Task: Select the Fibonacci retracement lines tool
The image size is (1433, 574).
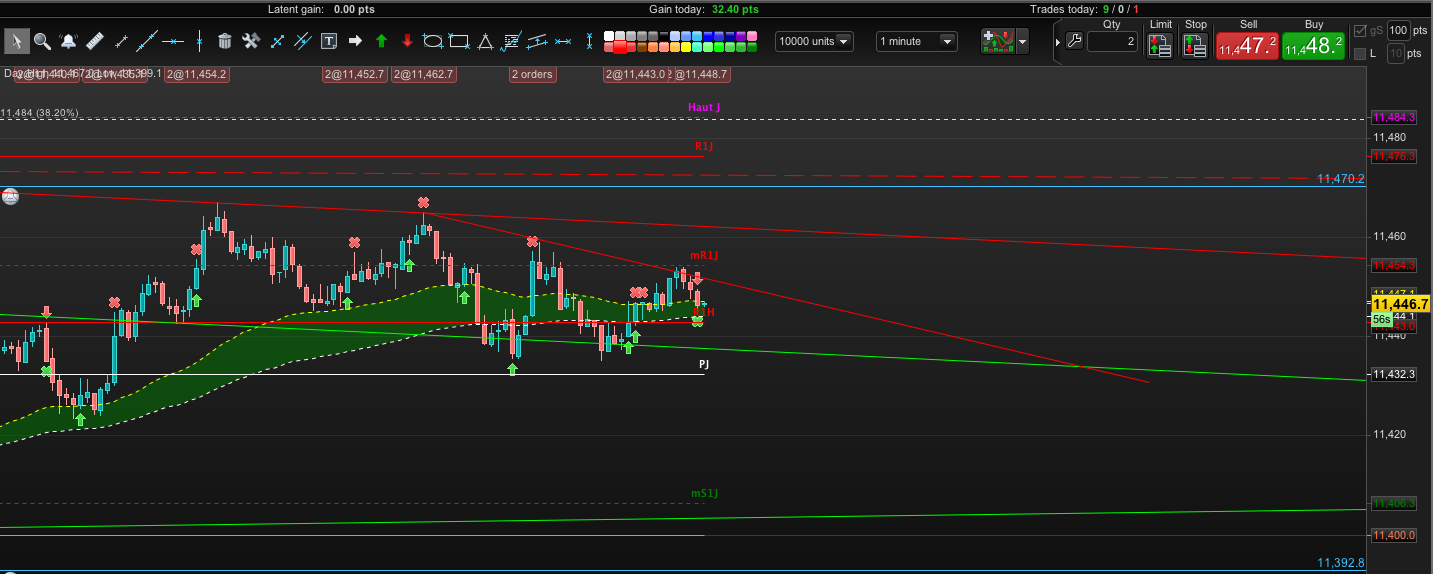Action: pyautogui.click(x=511, y=41)
